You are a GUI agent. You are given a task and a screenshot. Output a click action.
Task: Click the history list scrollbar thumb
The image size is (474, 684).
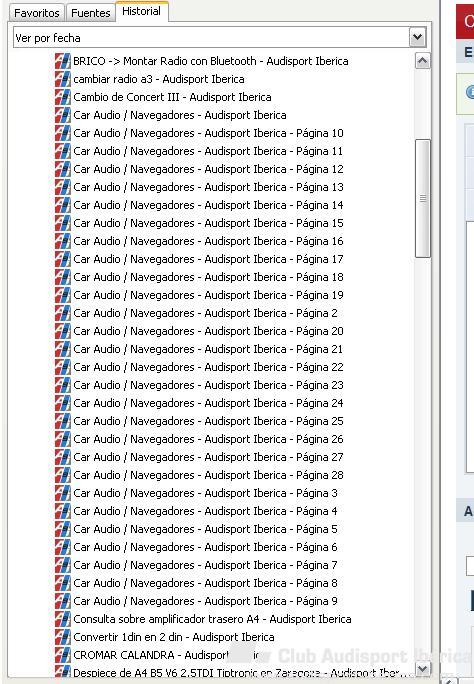coord(422,199)
